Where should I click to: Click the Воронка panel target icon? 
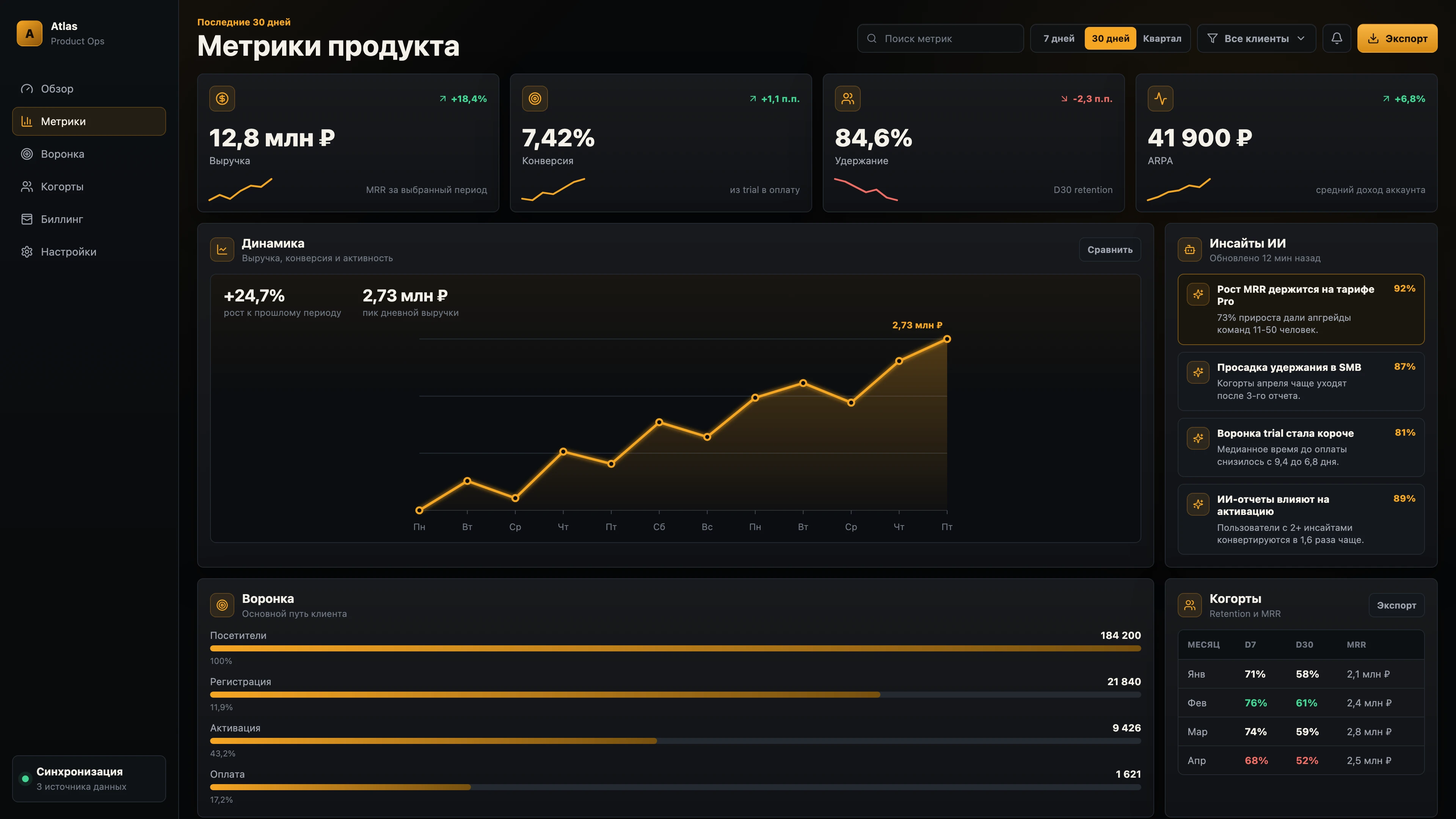[x=222, y=605]
